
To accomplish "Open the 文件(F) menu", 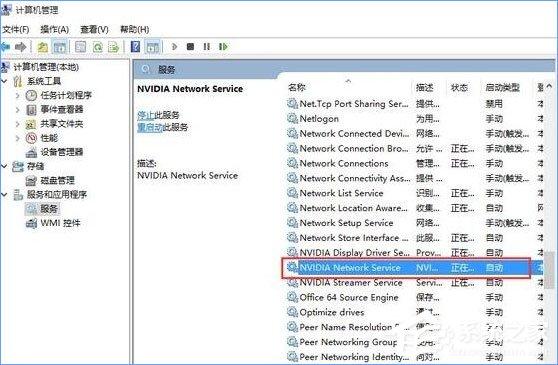I will [x=15, y=30].
